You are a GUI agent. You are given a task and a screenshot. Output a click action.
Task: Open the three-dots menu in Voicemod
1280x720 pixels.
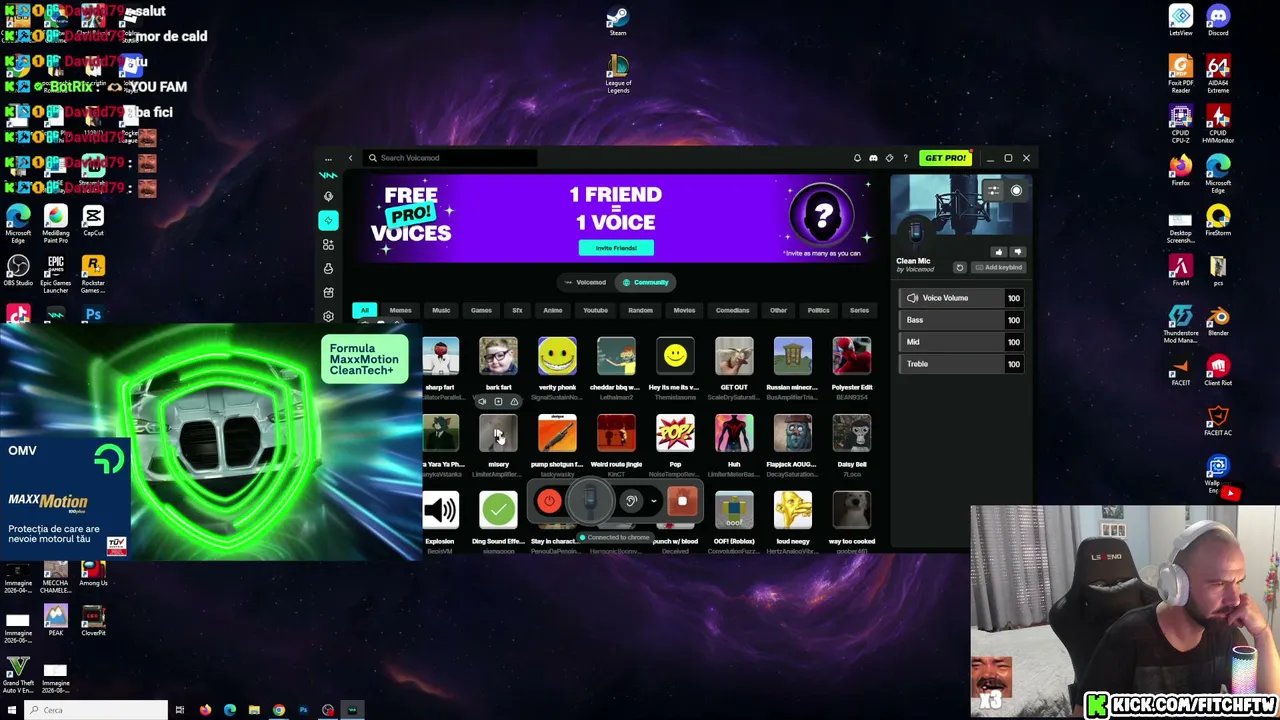[x=328, y=158]
